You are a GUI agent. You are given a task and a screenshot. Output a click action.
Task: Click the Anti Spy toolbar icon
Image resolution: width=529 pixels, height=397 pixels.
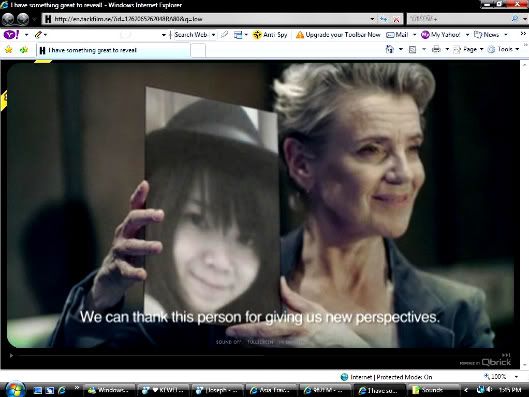point(270,35)
